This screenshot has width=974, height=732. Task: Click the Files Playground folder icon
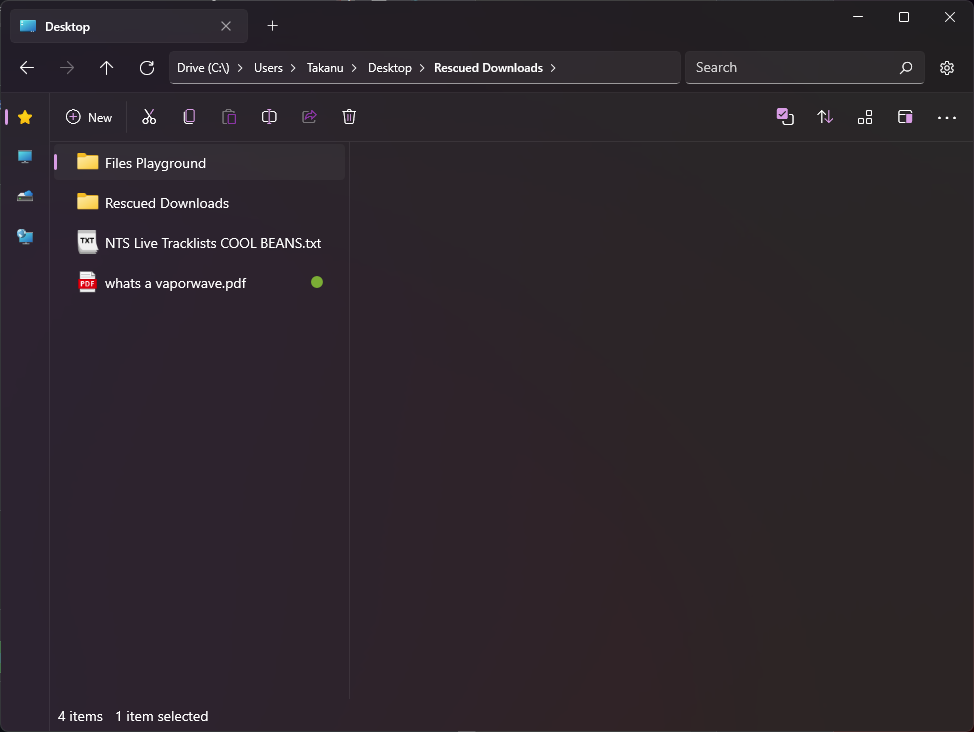point(88,162)
